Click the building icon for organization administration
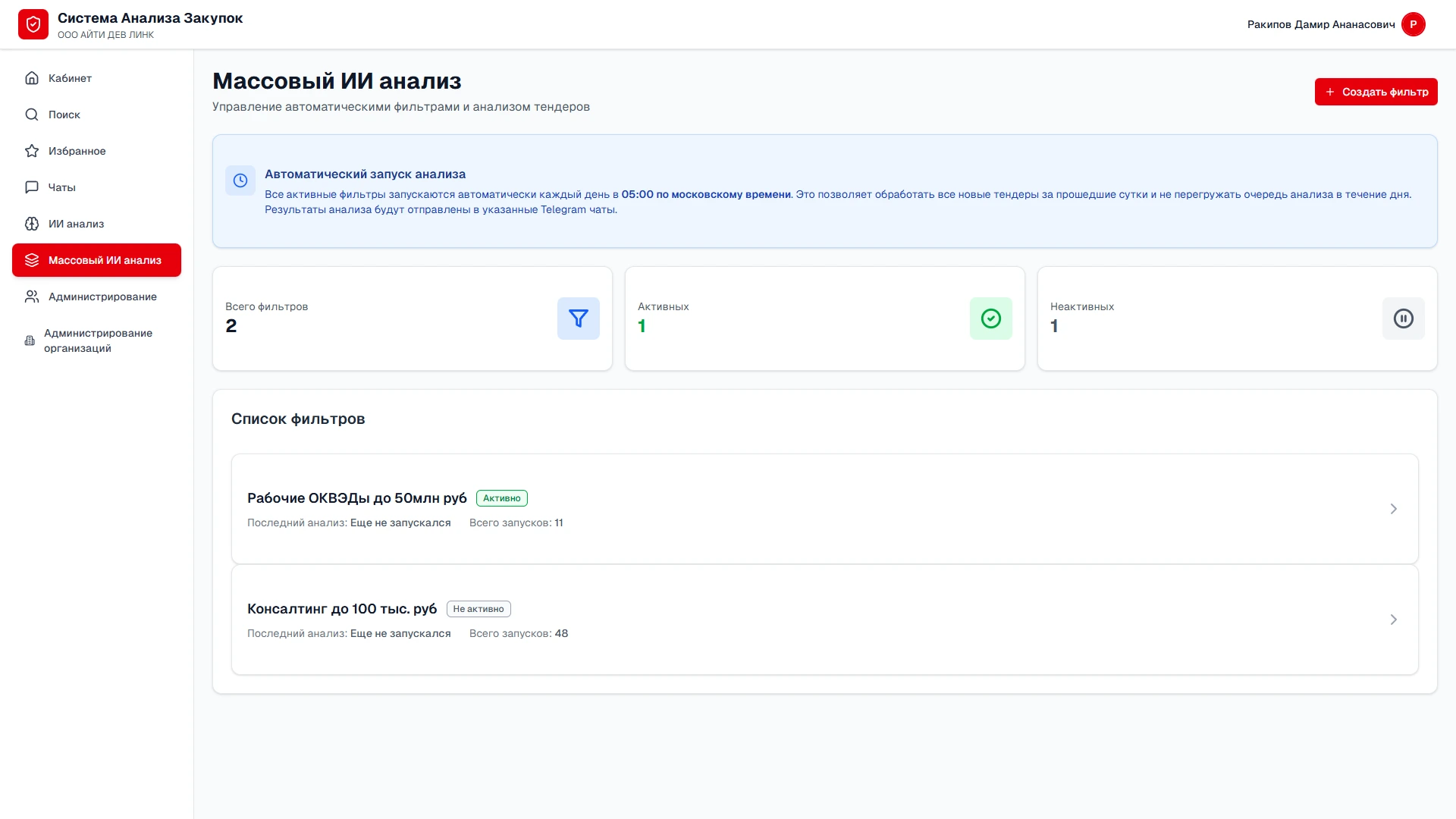The image size is (1456, 819). click(30, 340)
